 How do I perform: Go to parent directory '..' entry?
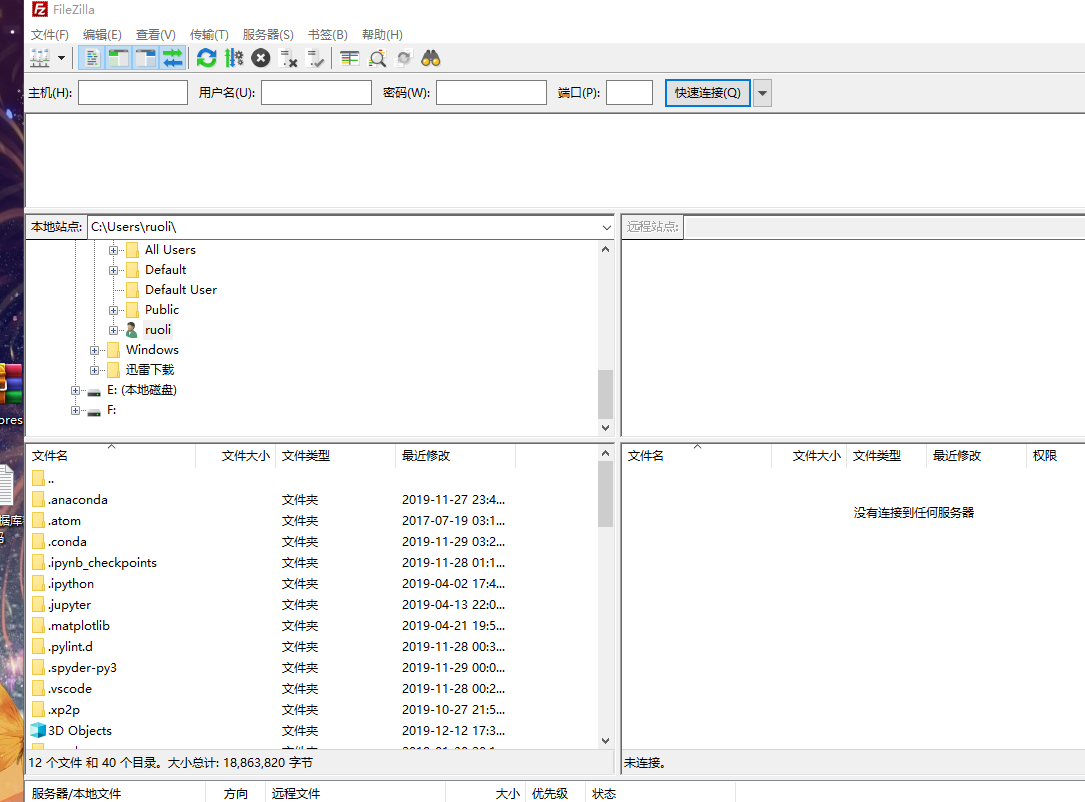[43, 479]
